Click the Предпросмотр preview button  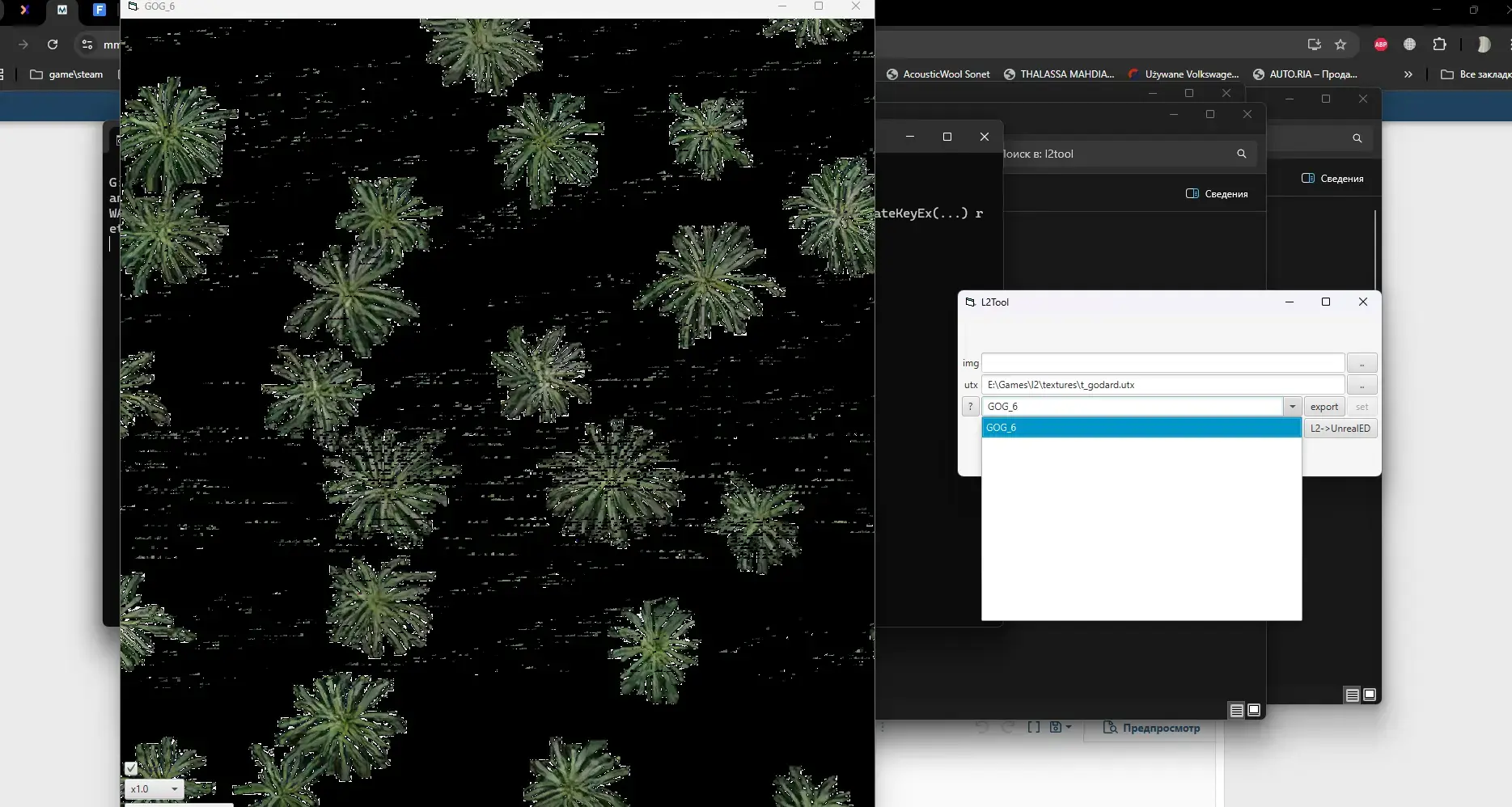coord(1151,728)
